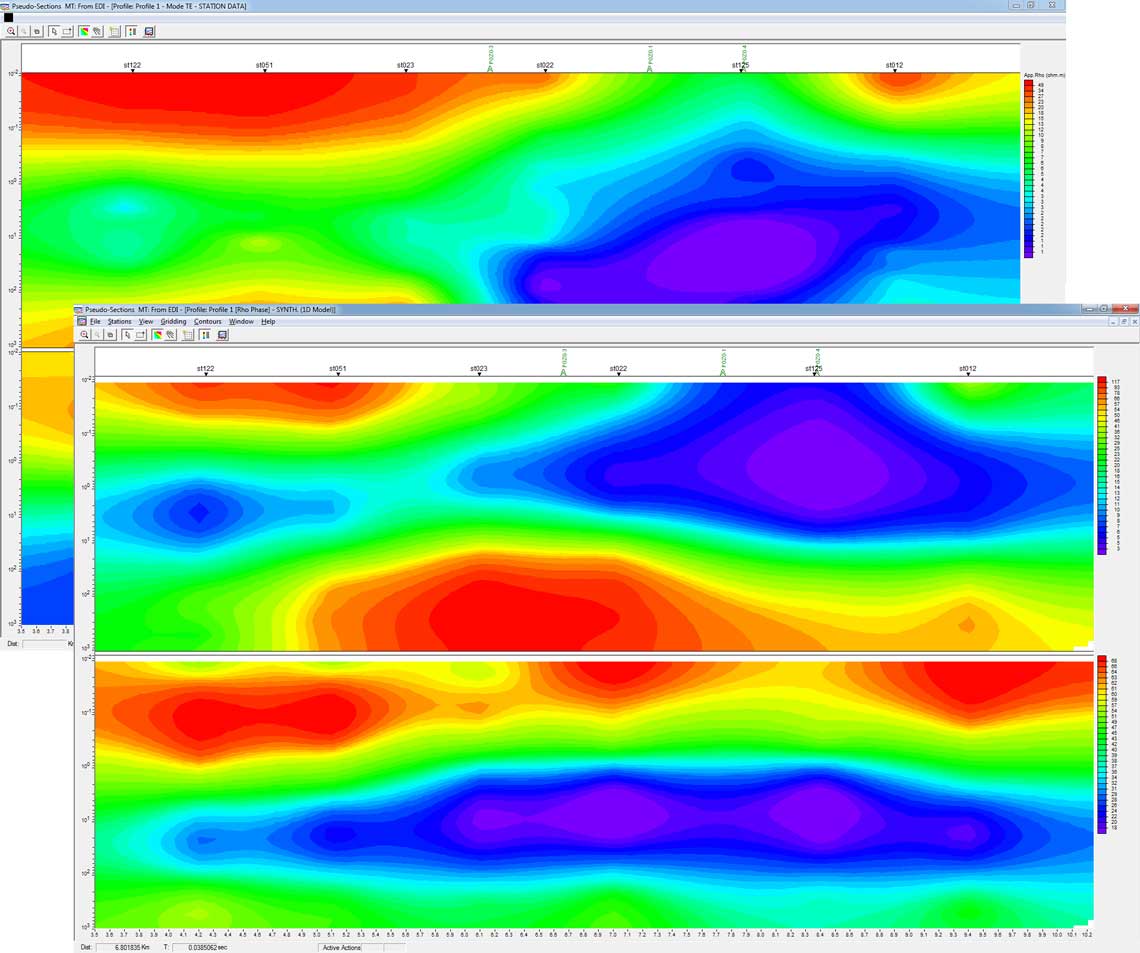Image resolution: width=1140 pixels, height=953 pixels.
Task: Click the gridding tool icon
Action: [x=114, y=31]
